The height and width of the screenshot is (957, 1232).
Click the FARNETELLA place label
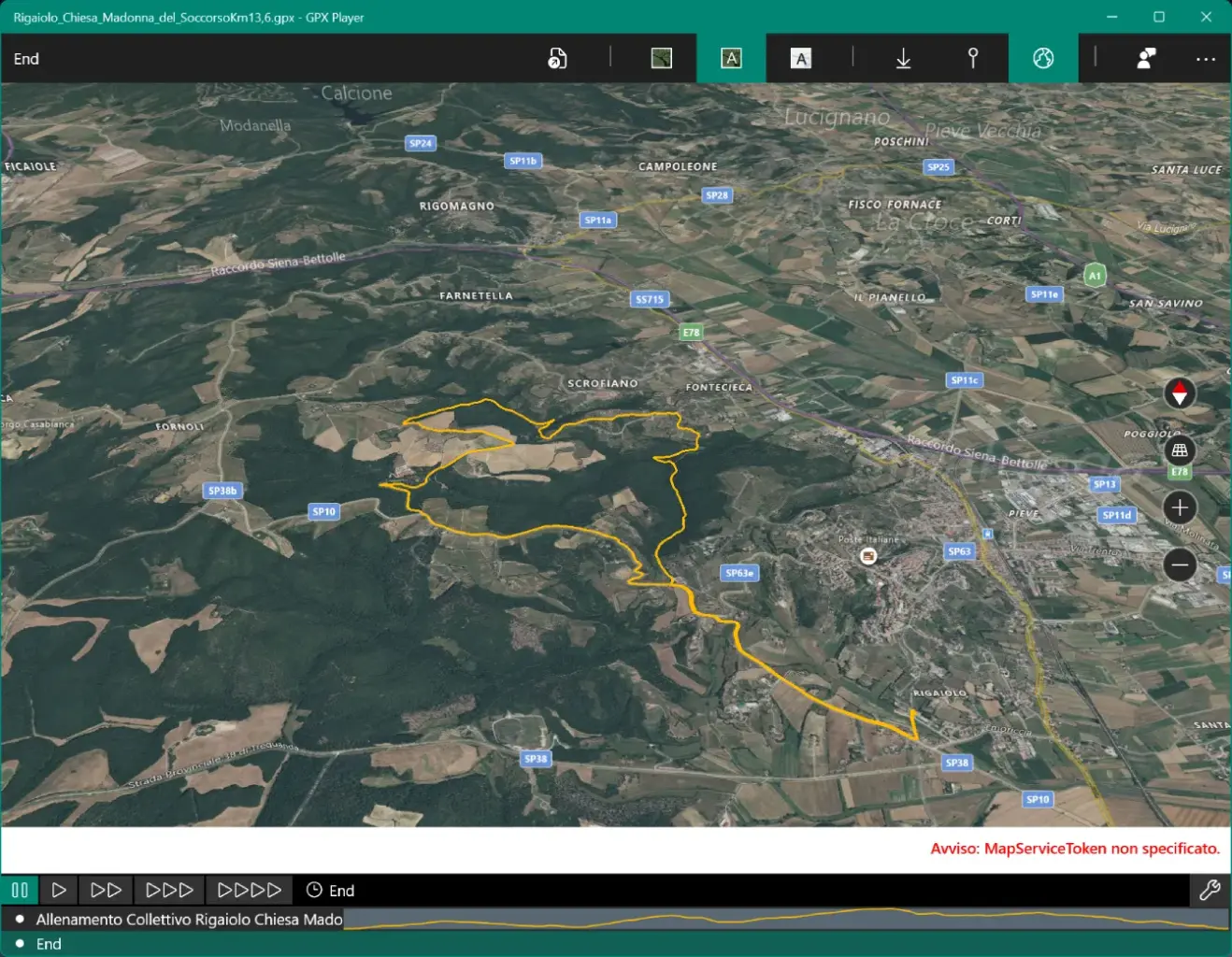(476, 295)
